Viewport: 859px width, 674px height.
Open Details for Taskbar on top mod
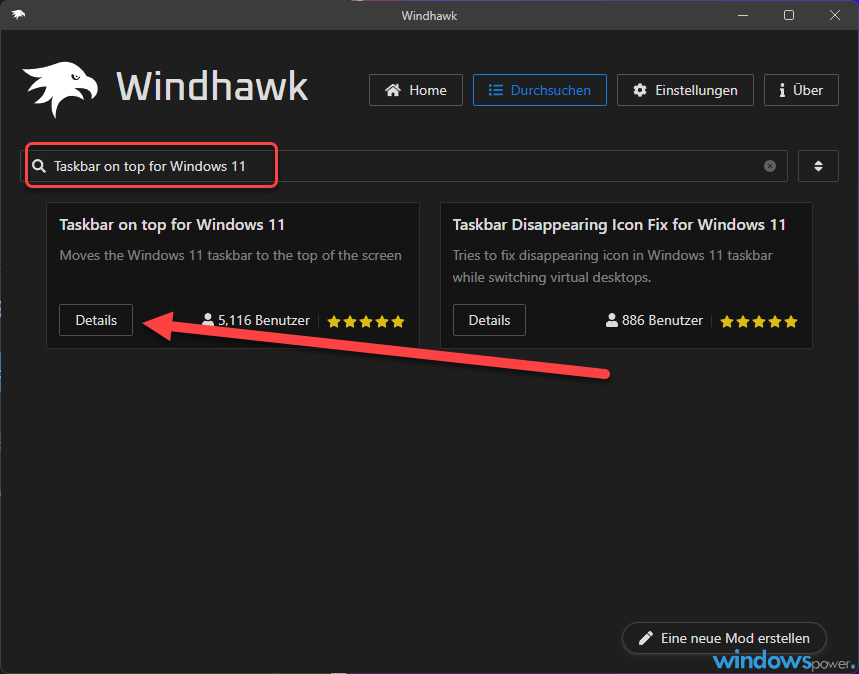click(96, 320)
